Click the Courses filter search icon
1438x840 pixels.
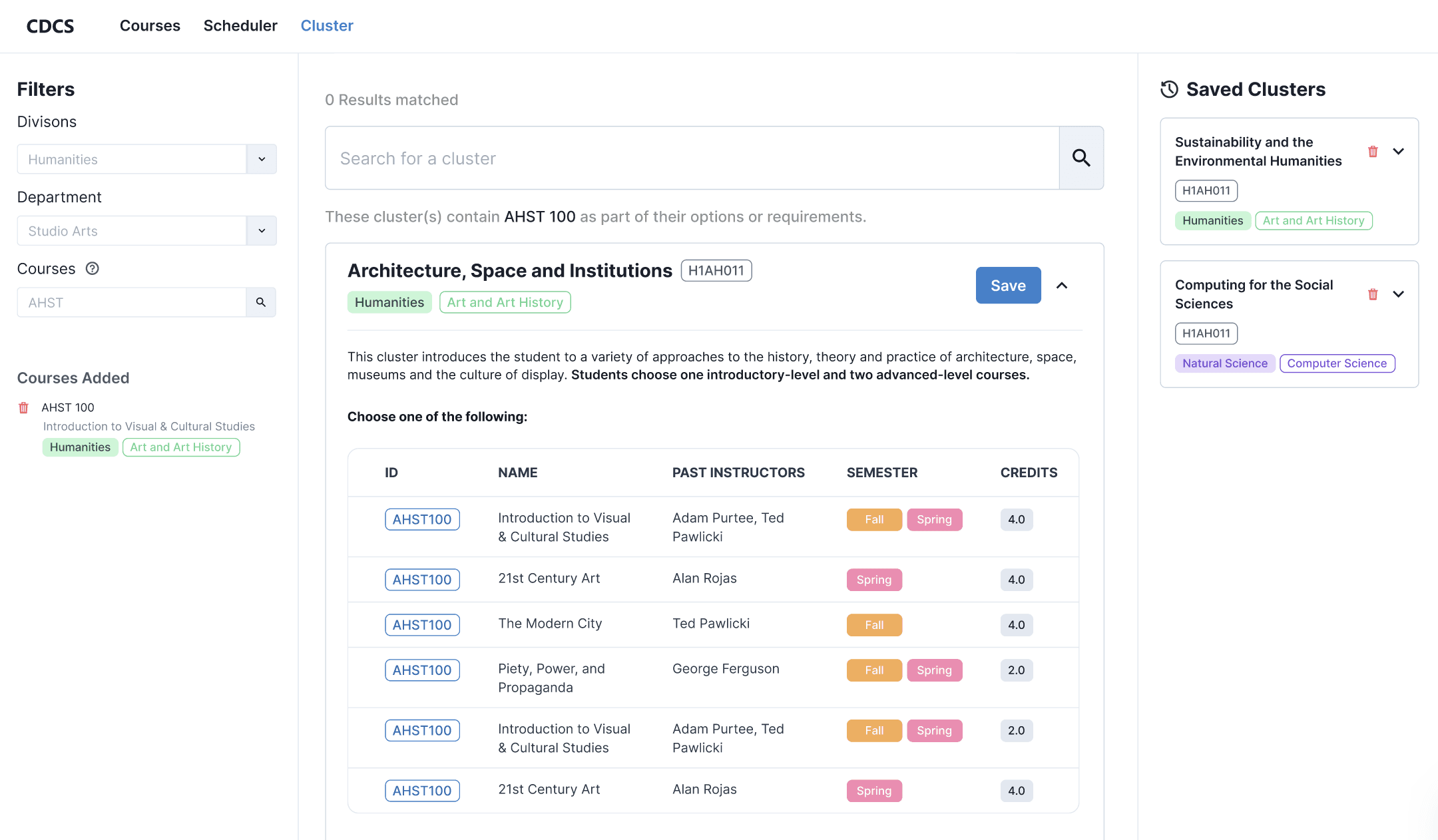coord(261,302)
